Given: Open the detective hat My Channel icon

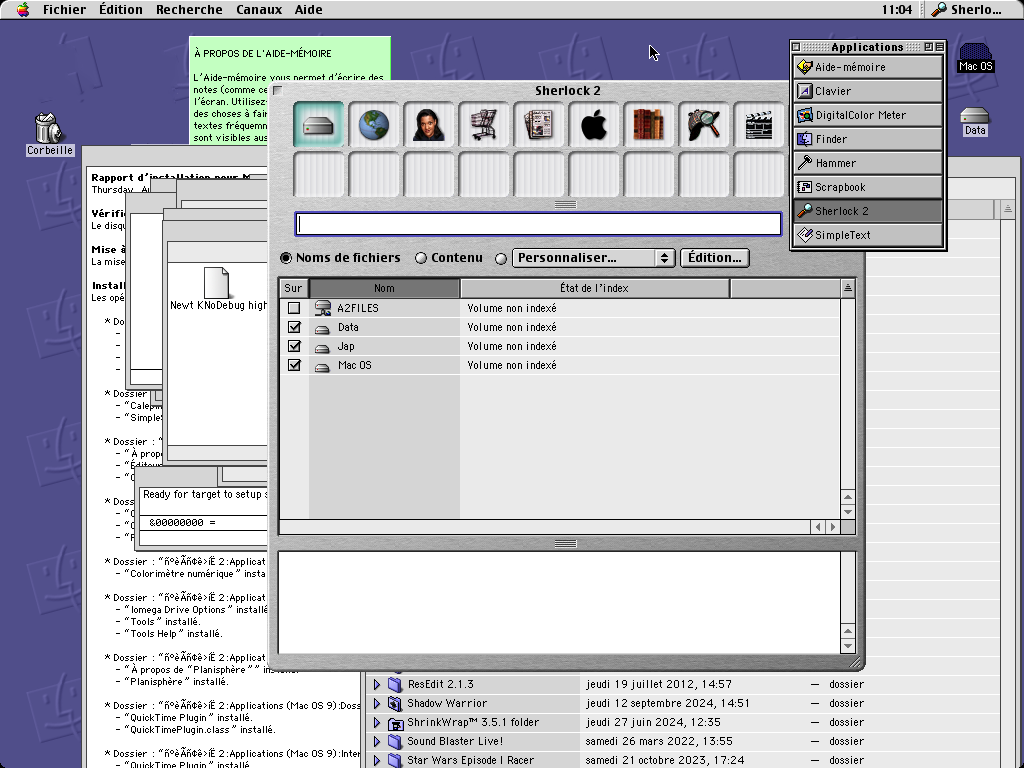Looking at the screenshot, I should point(704,124).
